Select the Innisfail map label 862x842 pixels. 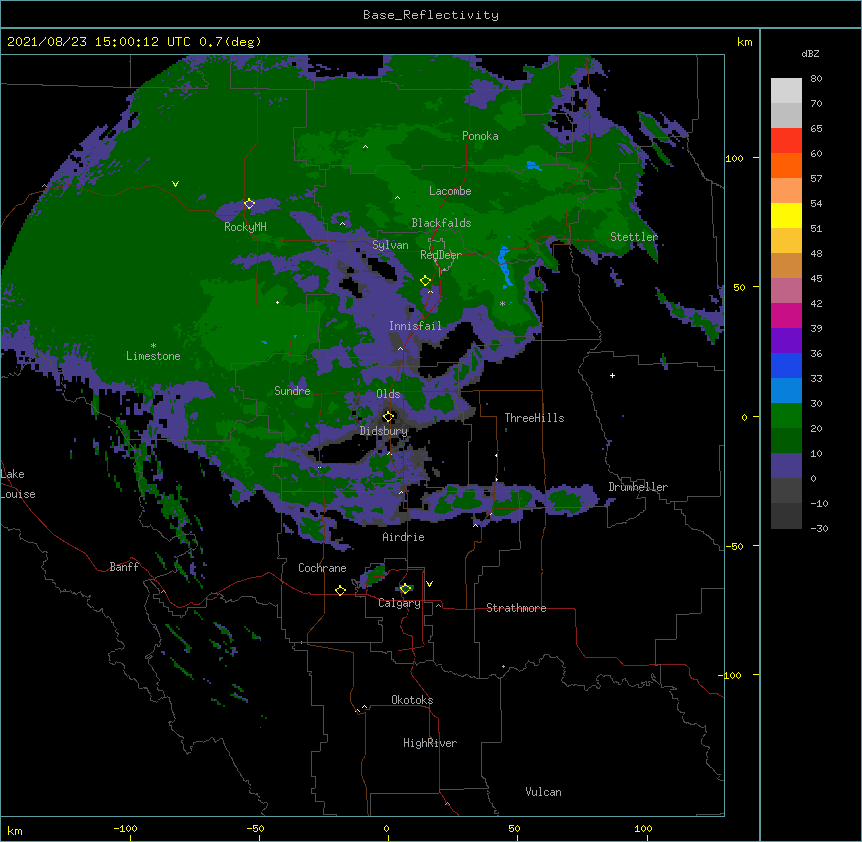point(415,326)
